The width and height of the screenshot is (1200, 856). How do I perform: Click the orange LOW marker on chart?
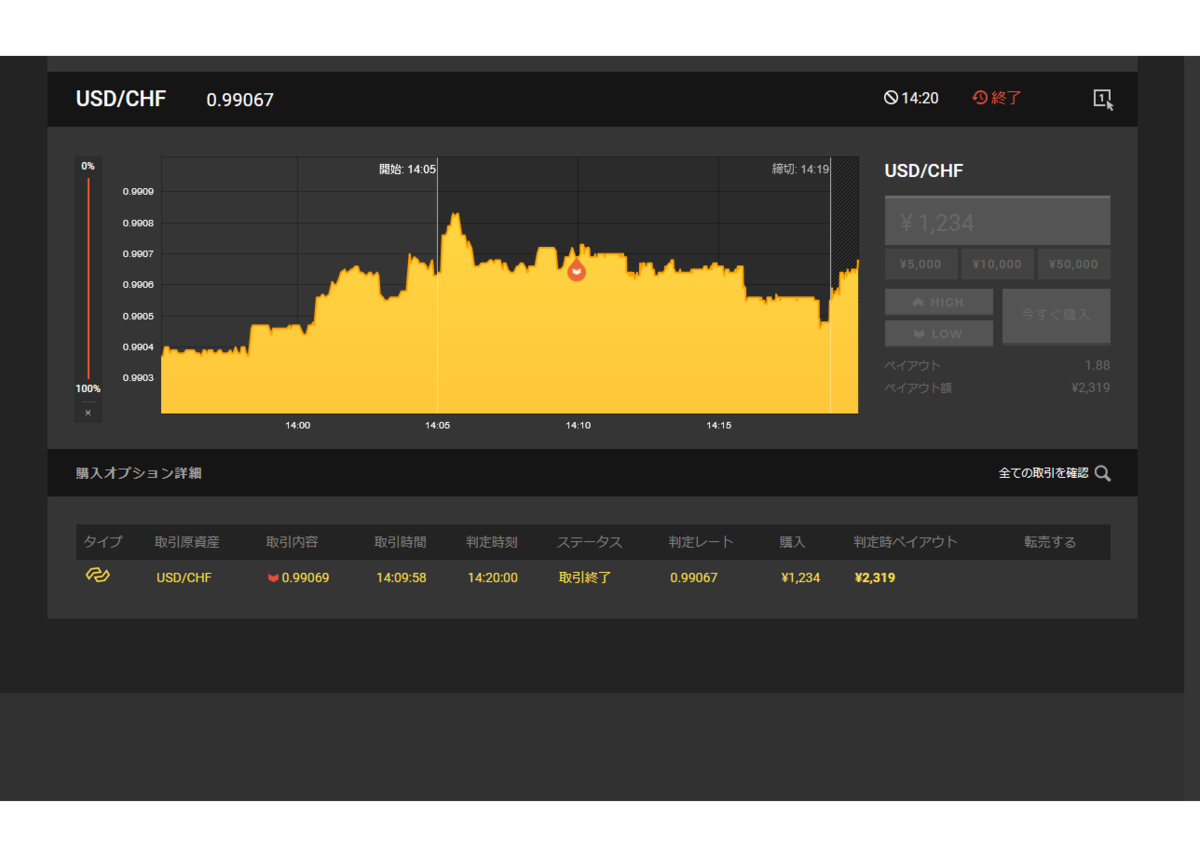click(576, 270)
